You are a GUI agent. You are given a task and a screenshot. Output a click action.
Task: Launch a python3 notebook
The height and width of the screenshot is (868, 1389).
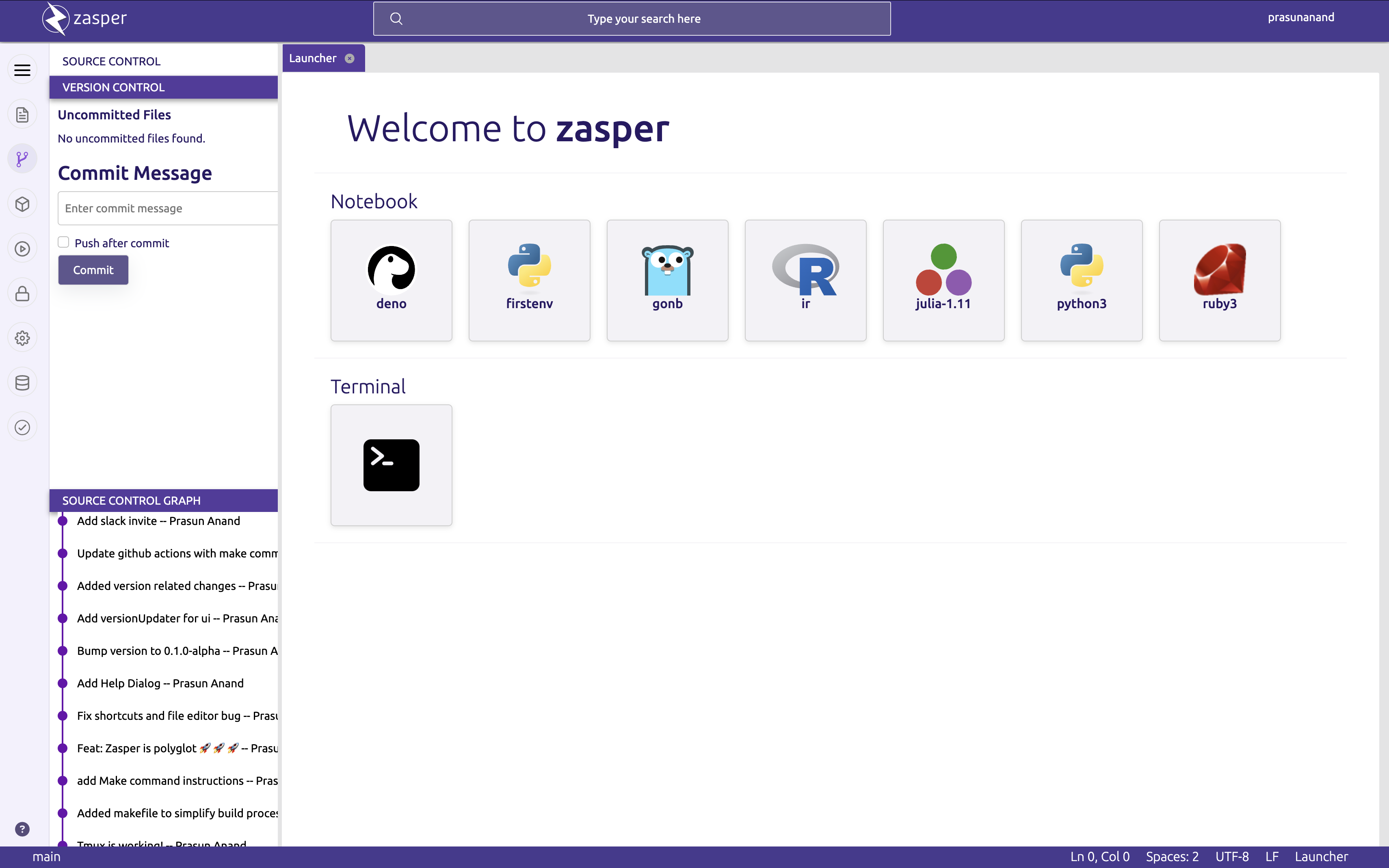(1082, 280)
